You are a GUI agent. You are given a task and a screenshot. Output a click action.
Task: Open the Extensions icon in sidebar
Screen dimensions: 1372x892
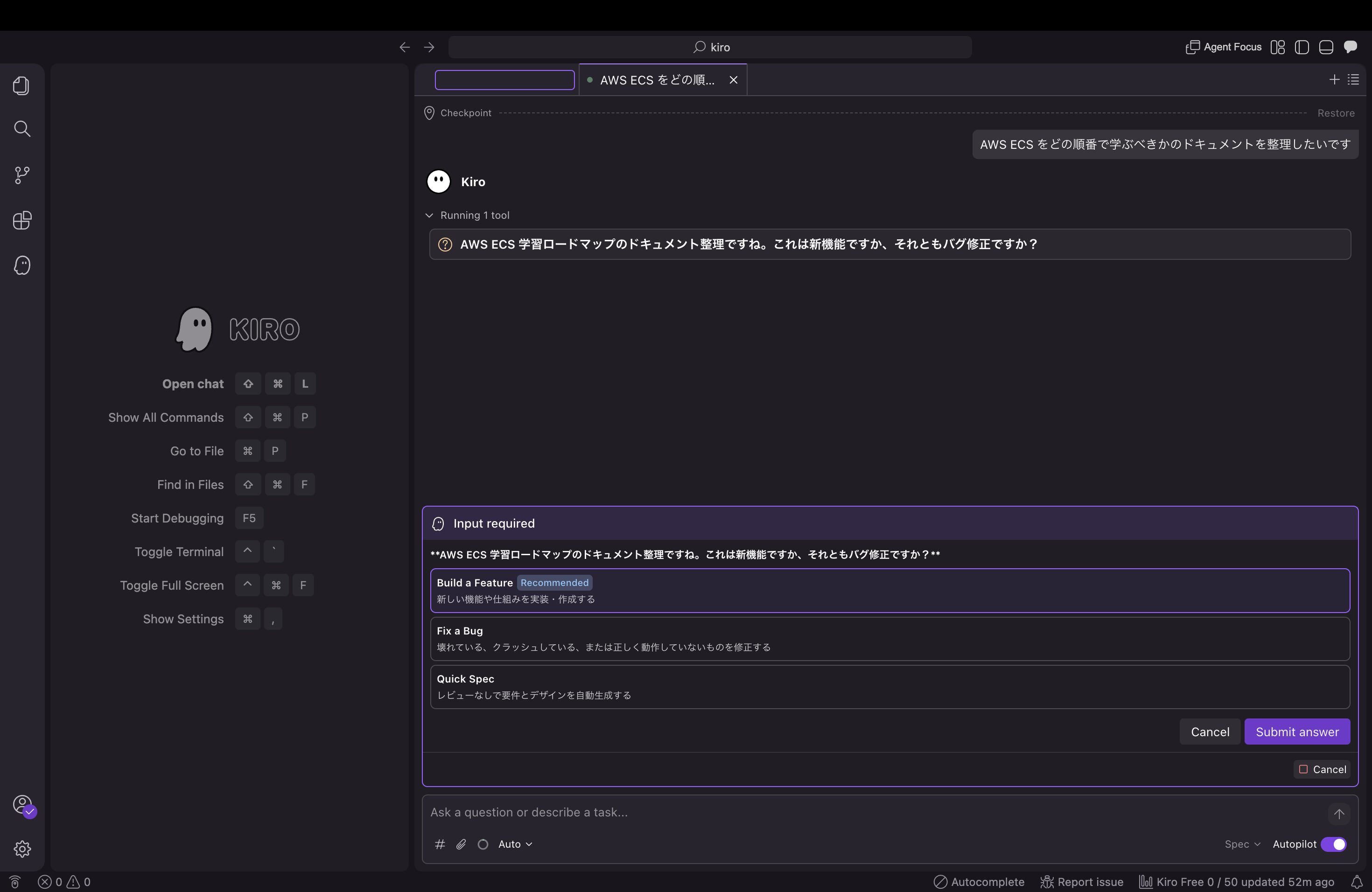[x=22, y=220]
